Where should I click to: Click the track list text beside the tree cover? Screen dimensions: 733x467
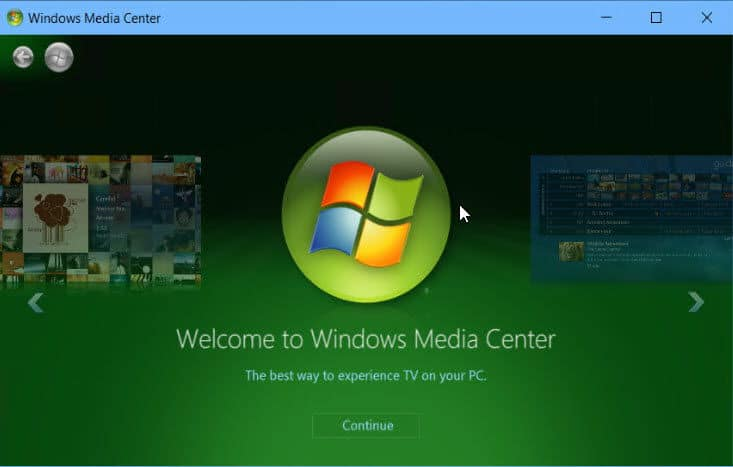pyautogui.click(x=110, y=217)
